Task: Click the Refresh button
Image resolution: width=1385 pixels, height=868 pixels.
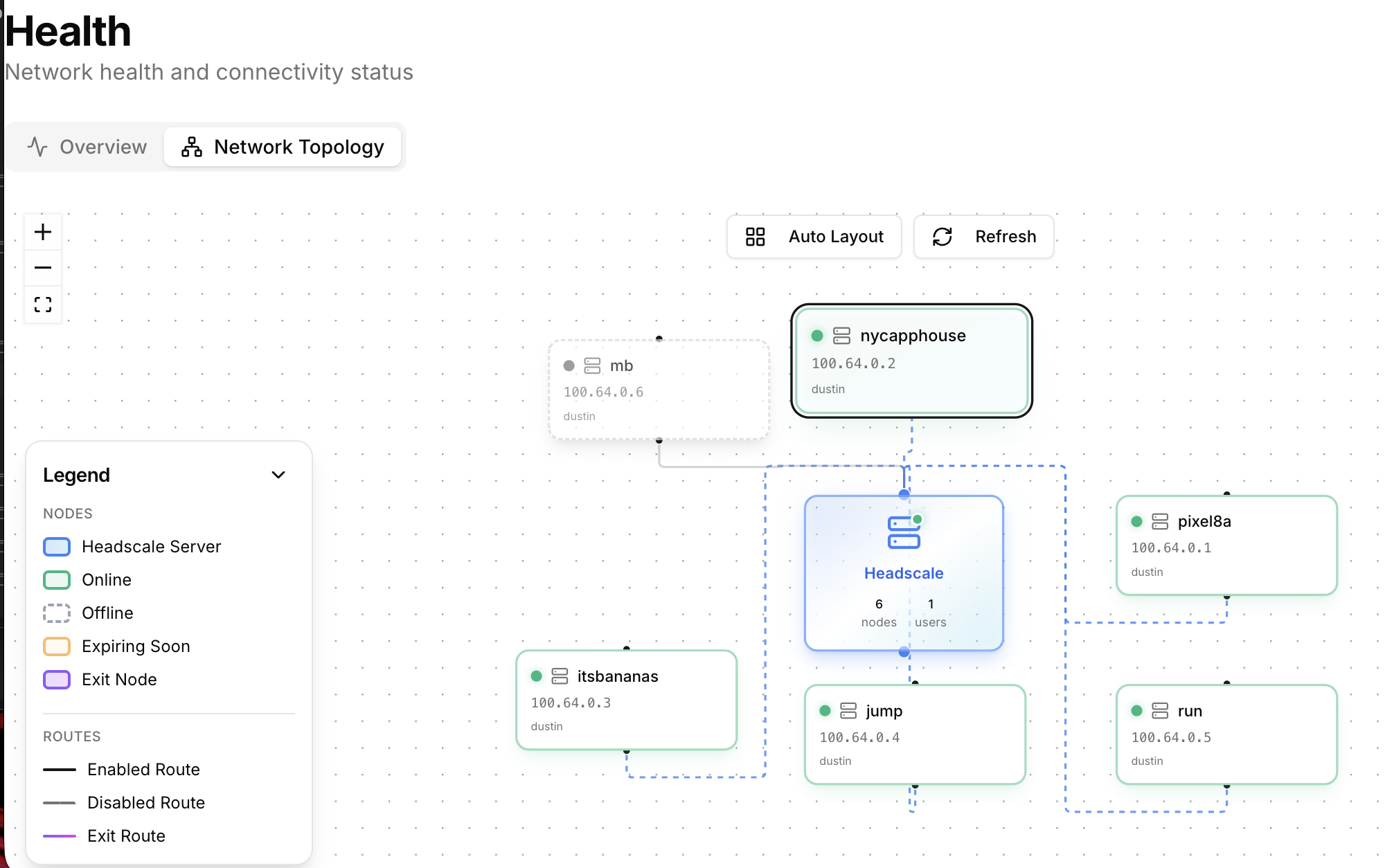Action: [x=983, y=237]
